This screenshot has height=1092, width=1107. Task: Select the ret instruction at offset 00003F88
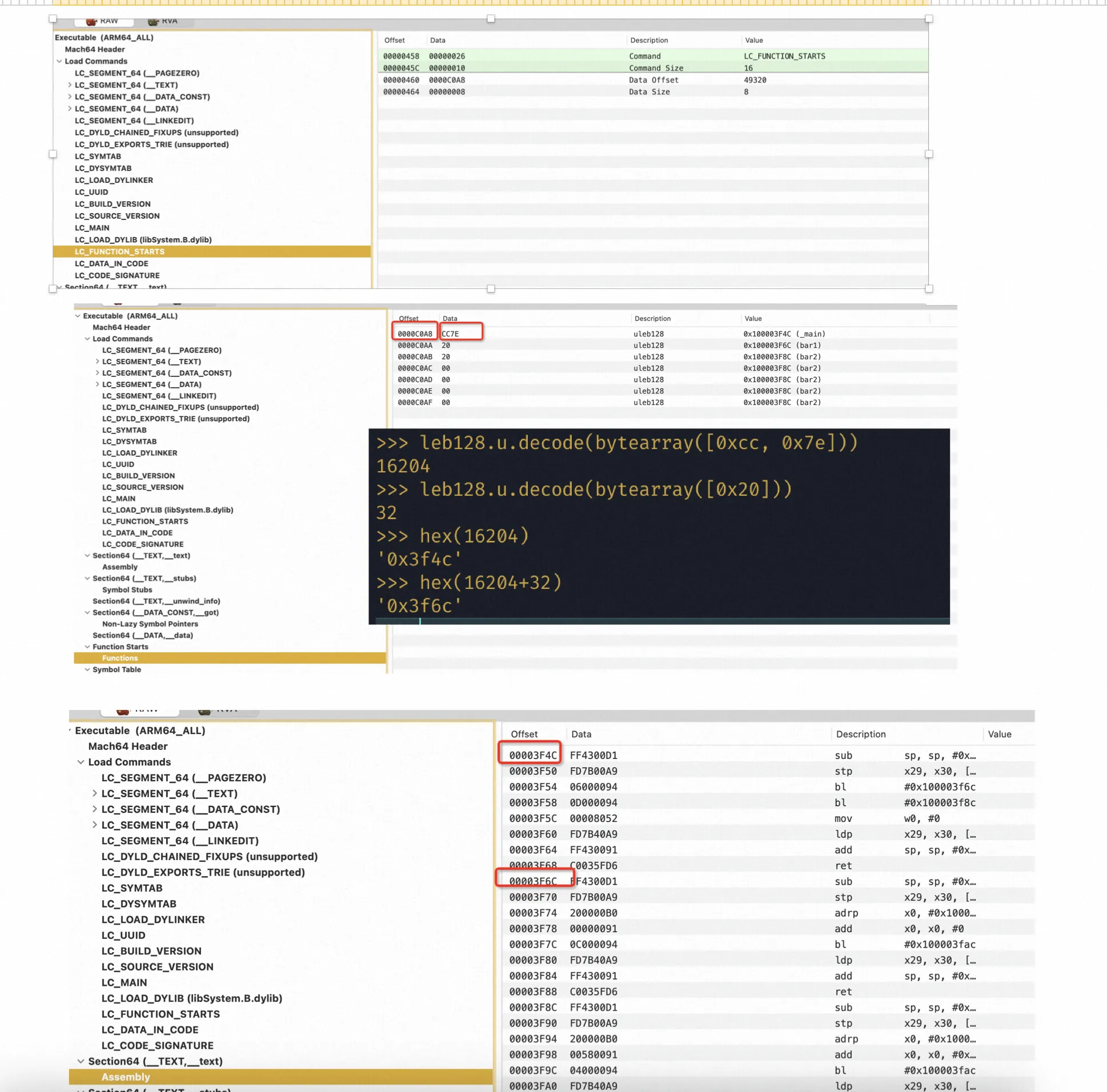(x=768, y=991)
